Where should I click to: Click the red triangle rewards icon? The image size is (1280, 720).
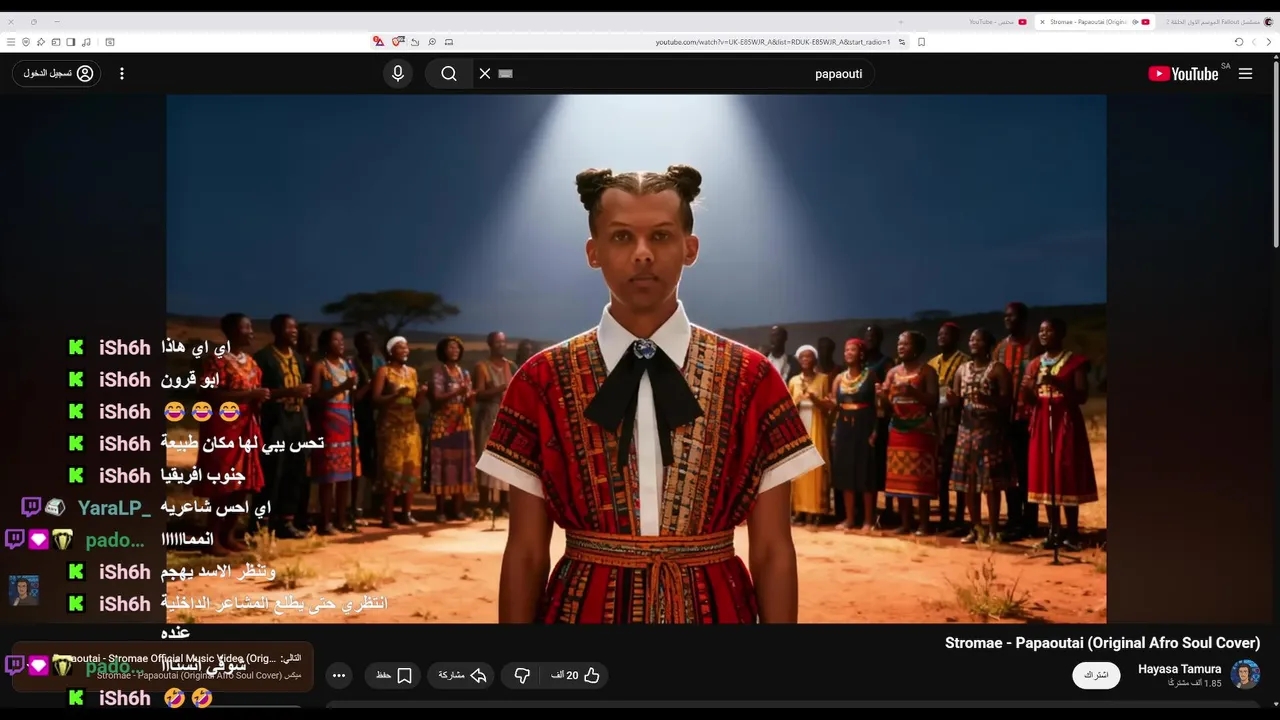coord(379,42)
